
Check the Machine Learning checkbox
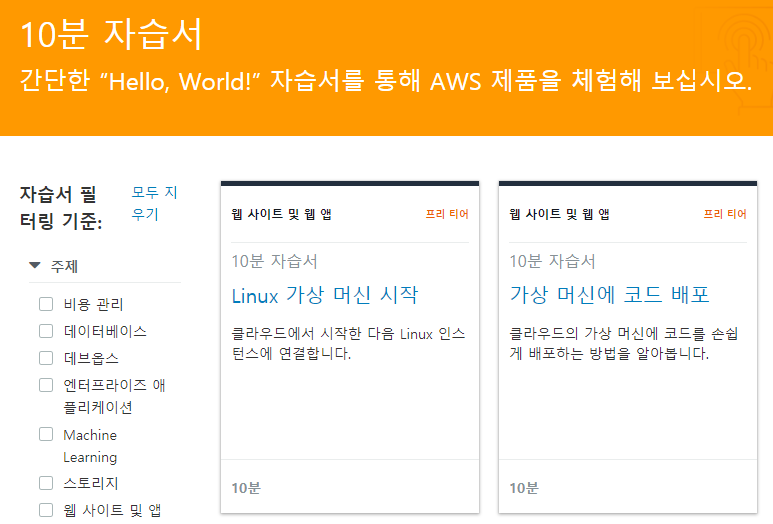46,434
